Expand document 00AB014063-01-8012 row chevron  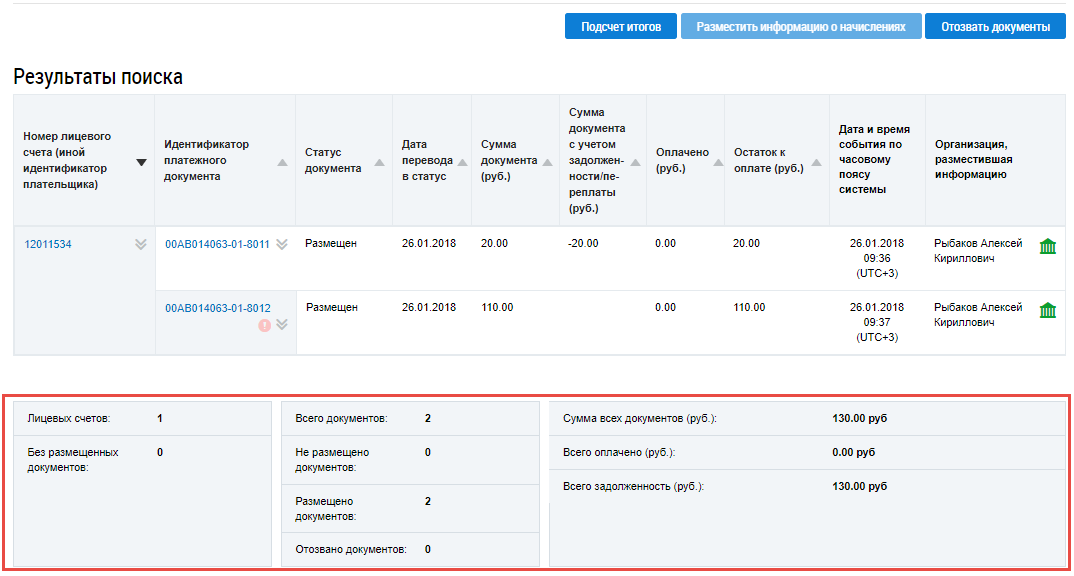[282, 324]
